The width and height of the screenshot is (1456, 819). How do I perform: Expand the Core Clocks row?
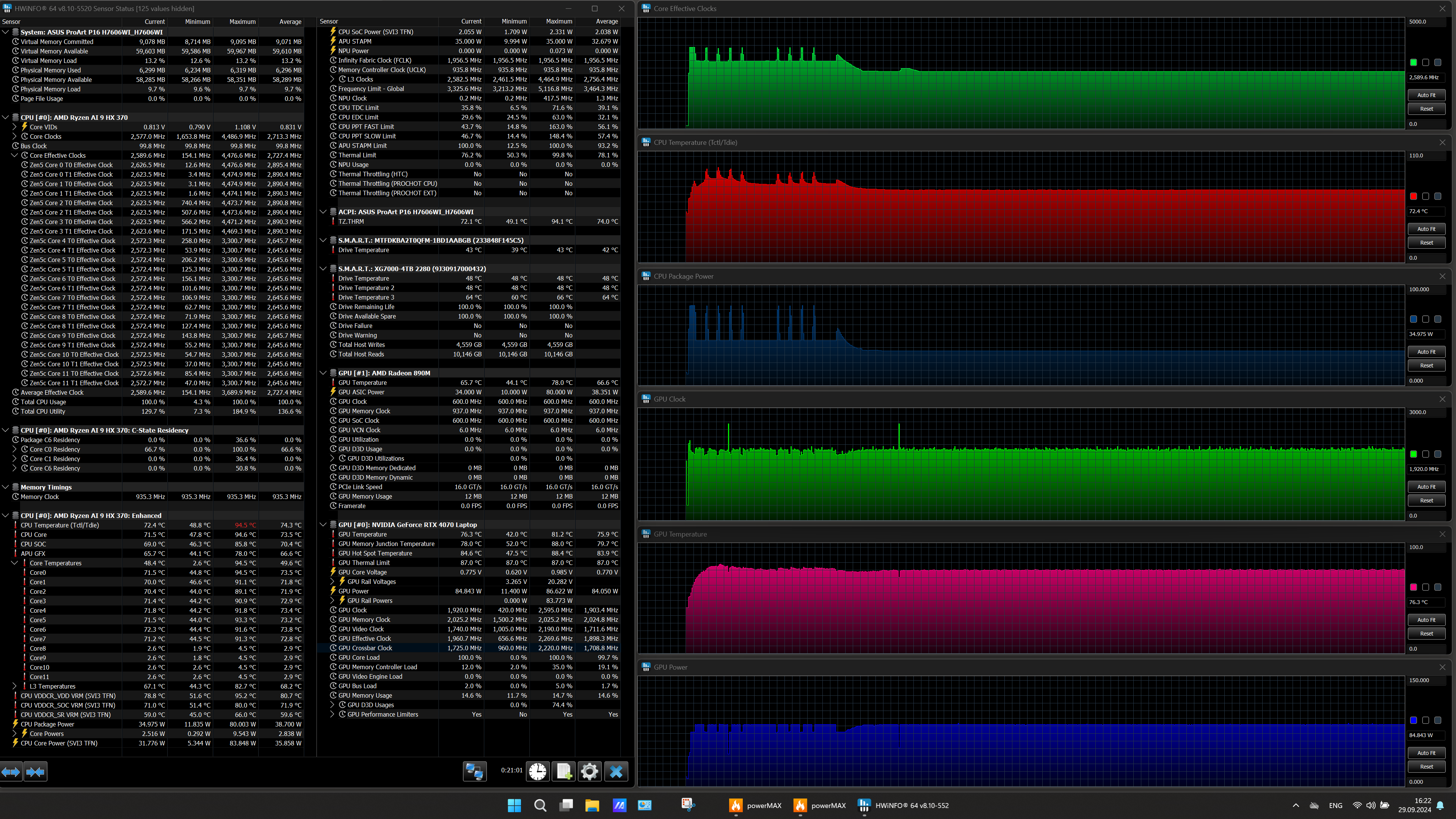(15, 137)
